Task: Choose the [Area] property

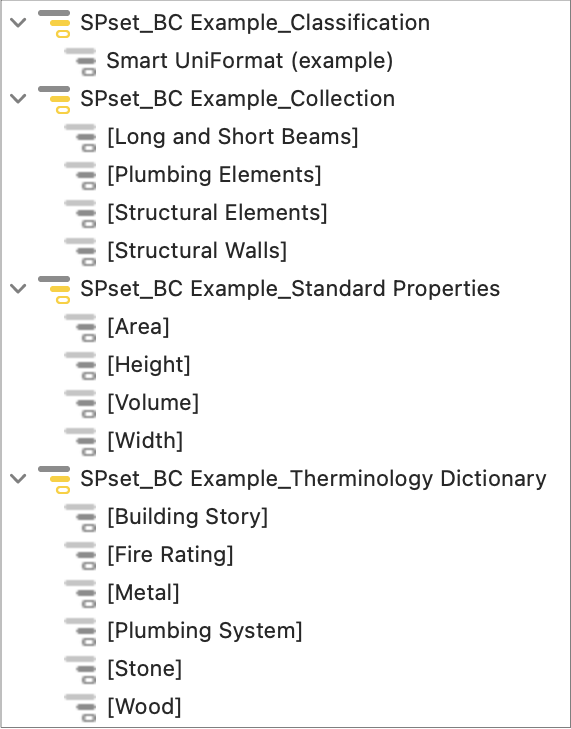Action: coord(138,326)
